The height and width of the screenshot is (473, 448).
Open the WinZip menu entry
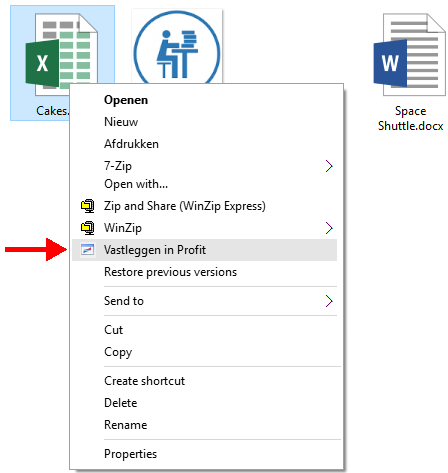205,228
